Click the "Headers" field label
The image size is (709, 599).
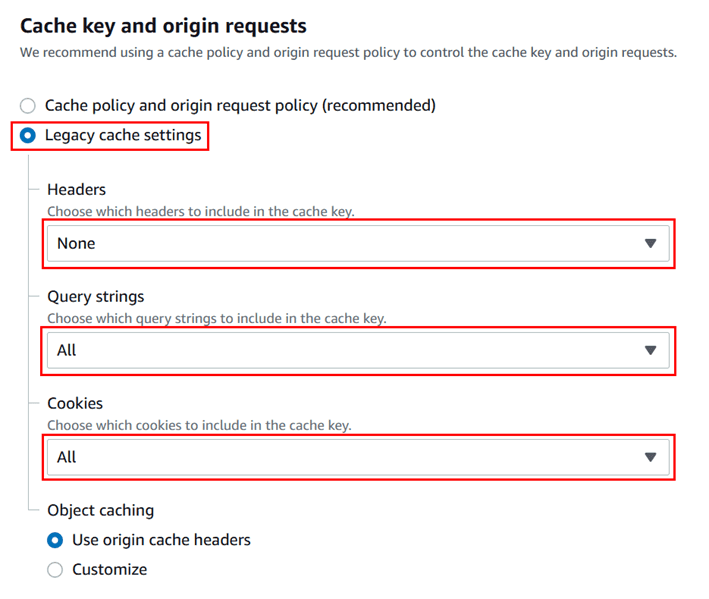[76, 189]
